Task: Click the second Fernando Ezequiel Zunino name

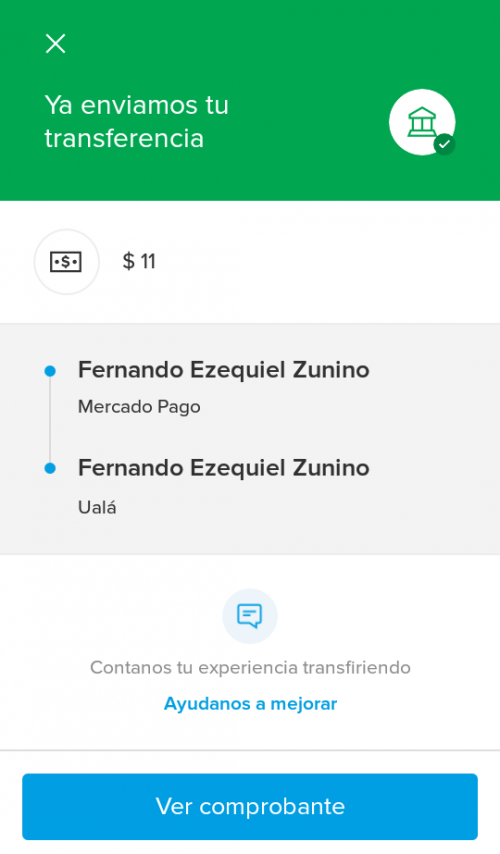Action: (x=224, y=468)
